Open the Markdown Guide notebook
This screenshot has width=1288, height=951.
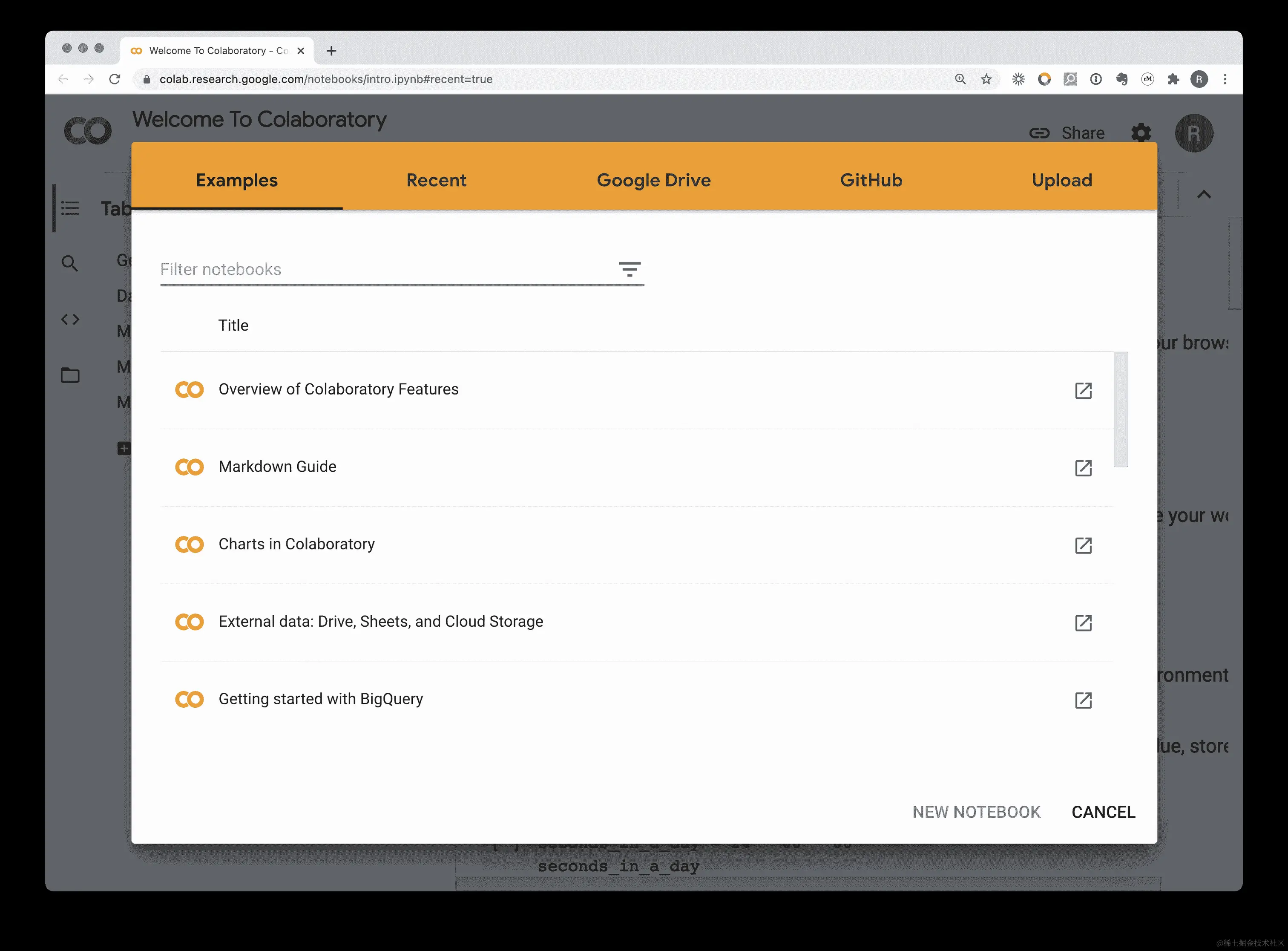[x=277, y=466]
